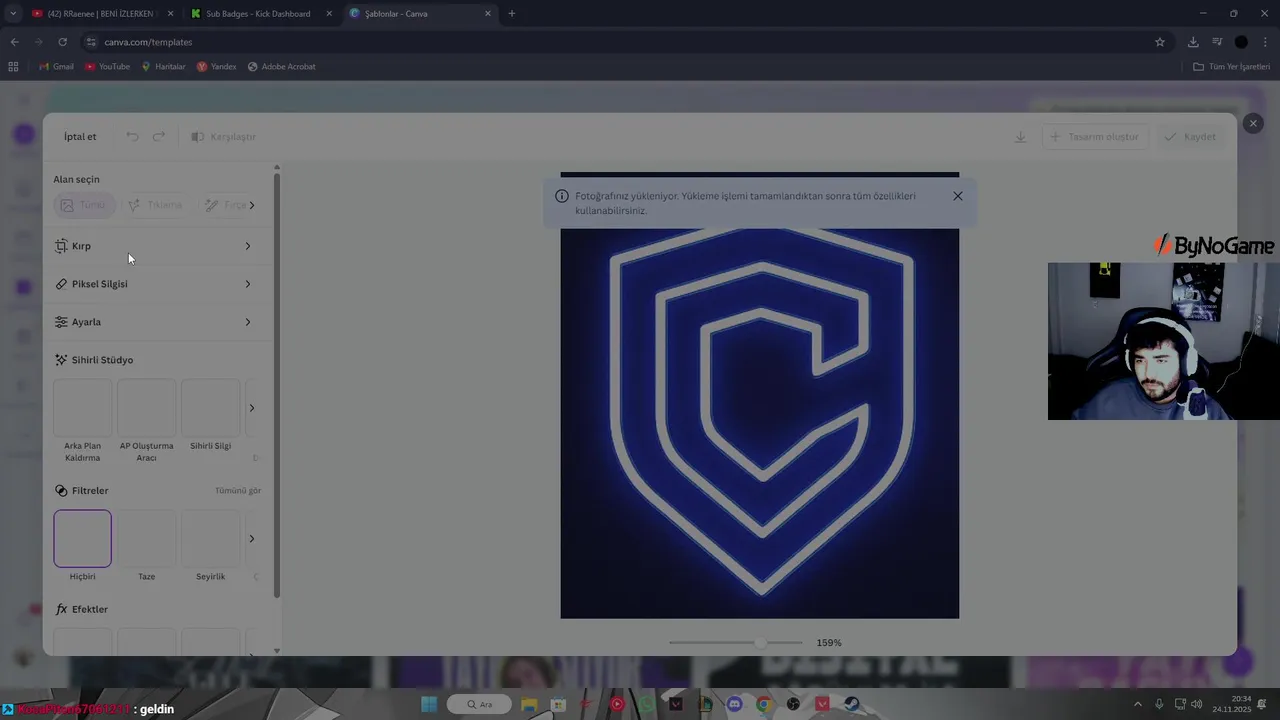Choose Arka Plan Kaldırma thumbnail
1280x720 pixels.
82,407
